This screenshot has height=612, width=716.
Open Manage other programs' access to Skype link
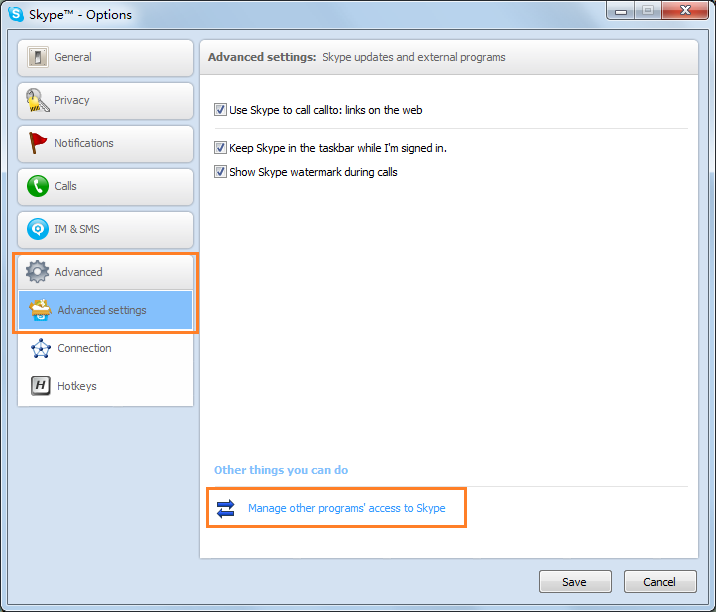[x=347, y=508]
